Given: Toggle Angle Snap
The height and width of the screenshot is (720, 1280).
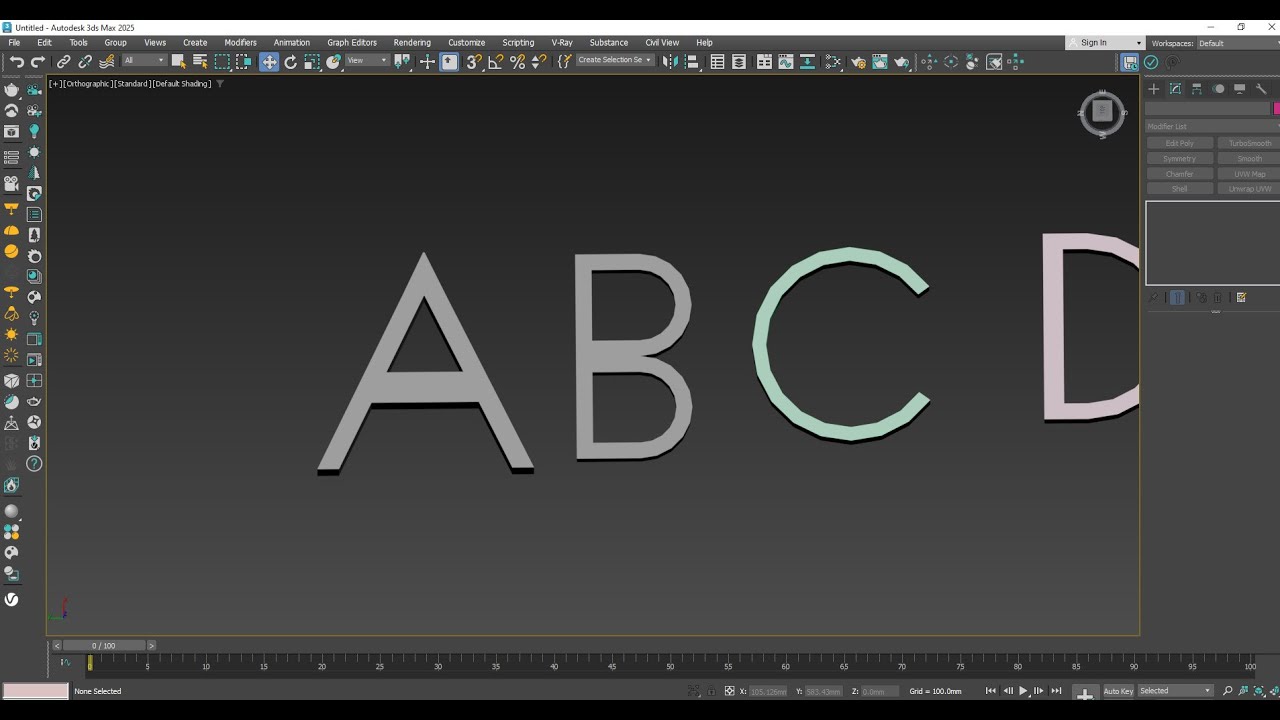Looking at the screenshot, I should [496, 62].
